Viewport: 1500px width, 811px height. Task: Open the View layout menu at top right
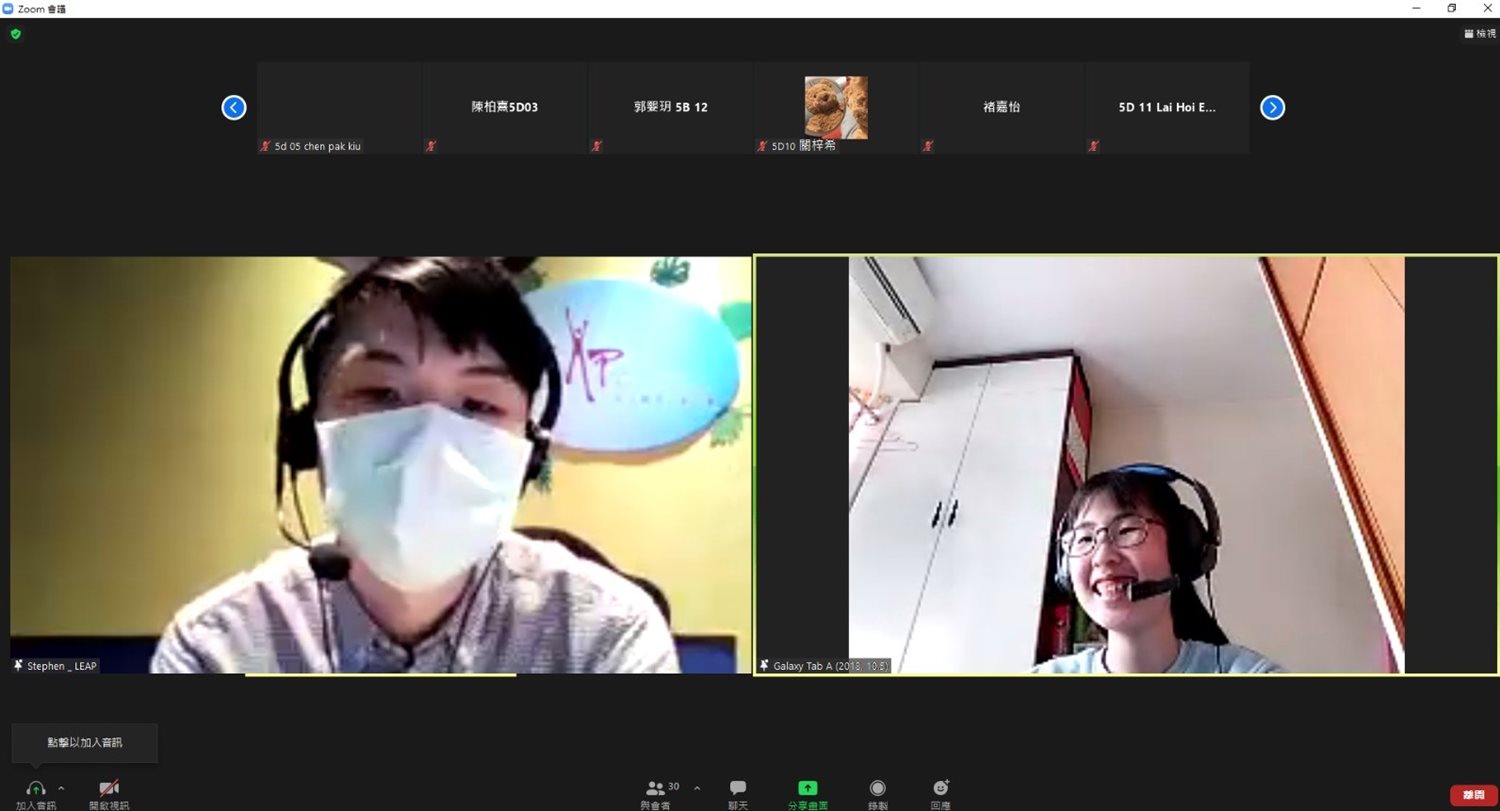click(x=1479, y=34)
